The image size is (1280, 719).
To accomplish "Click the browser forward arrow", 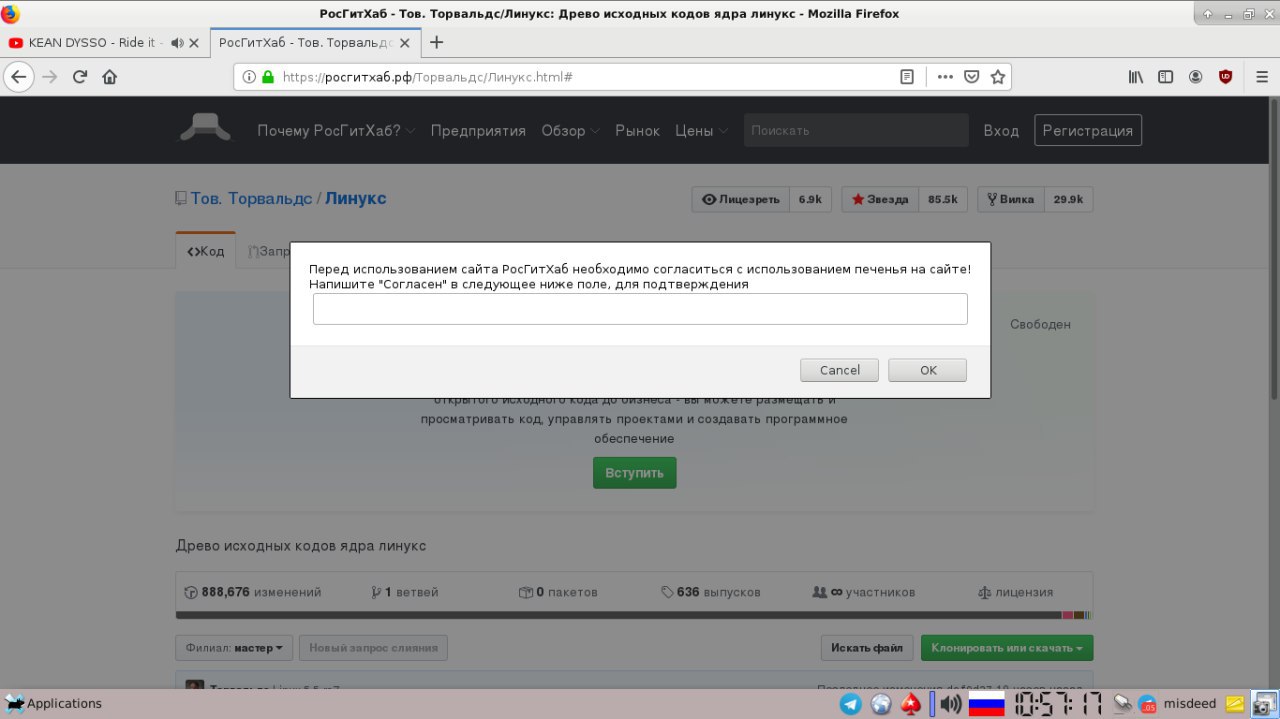I will pos(50,77).
